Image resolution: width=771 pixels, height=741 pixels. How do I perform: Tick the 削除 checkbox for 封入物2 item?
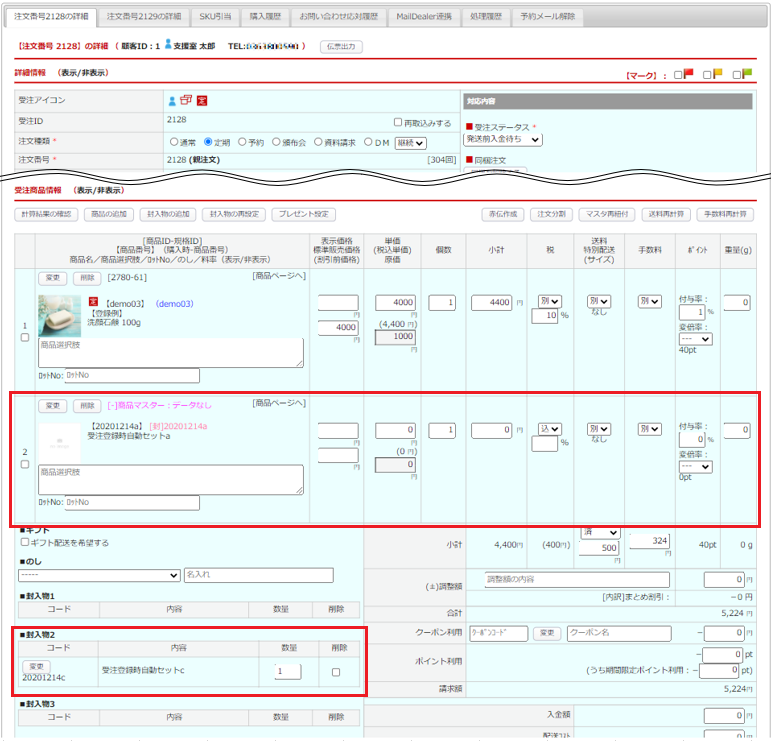click(x=335, y=672)
